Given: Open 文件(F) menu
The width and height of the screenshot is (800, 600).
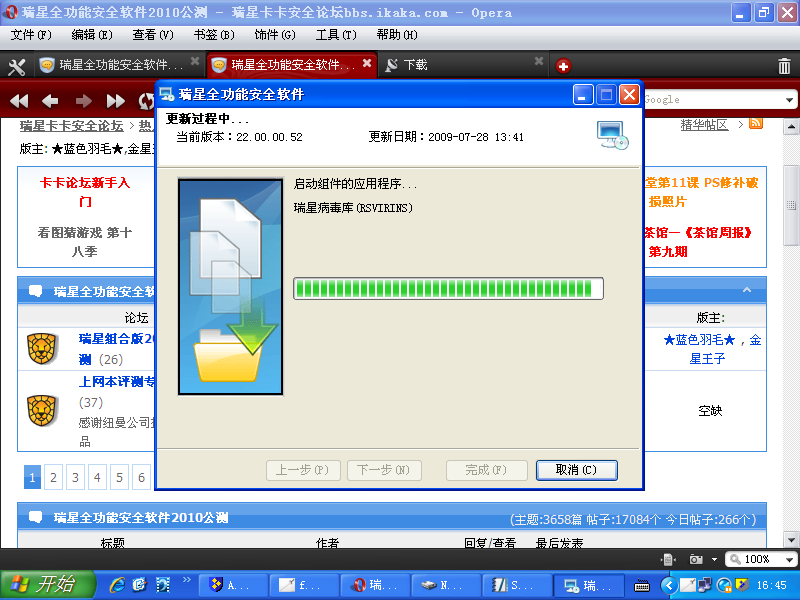Looking at the screenshot, I should (x=31, y=35).
